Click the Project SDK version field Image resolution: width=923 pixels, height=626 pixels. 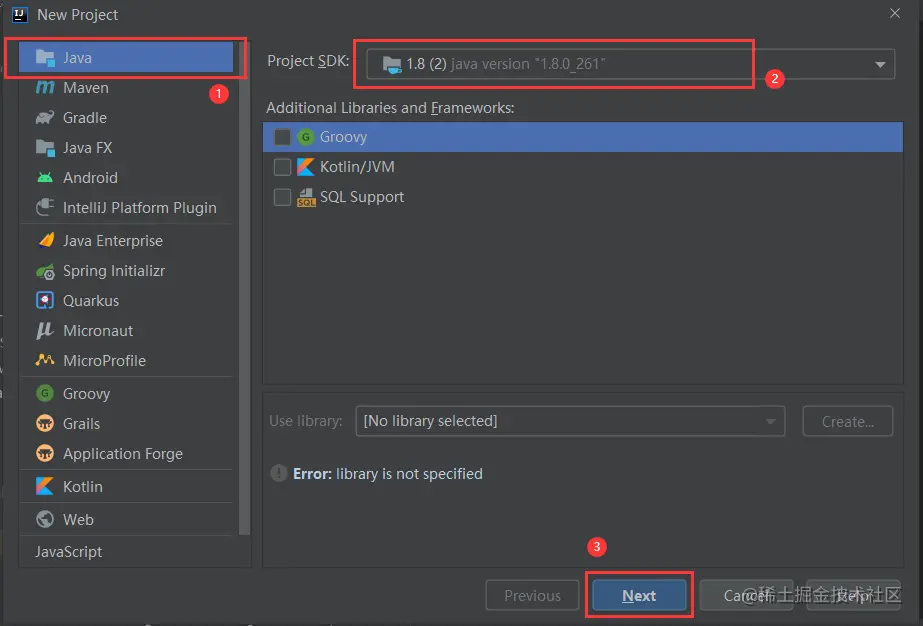pyautogui.click(x=630, y=64)
